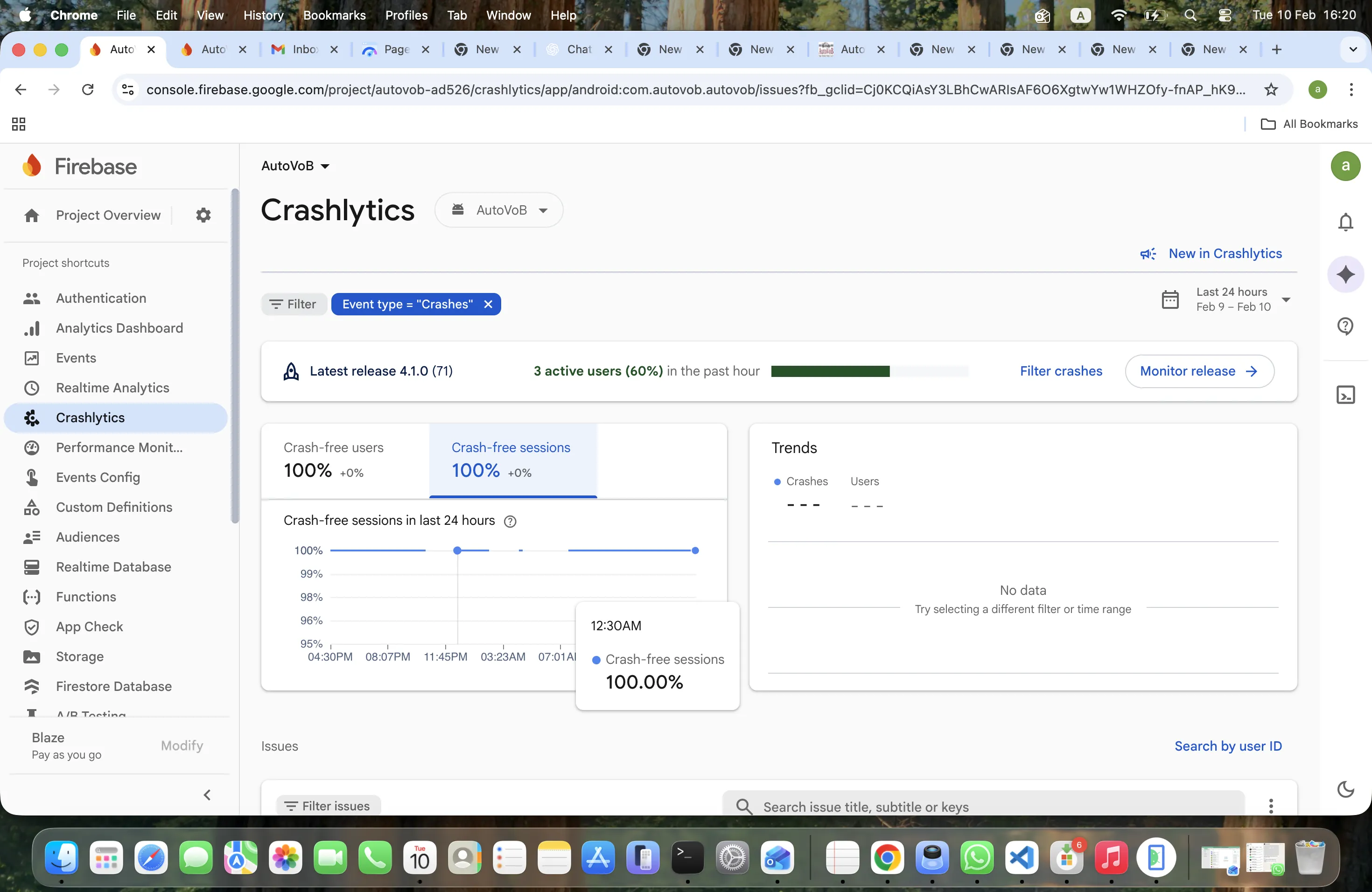Click the highlighted chart point at 100%
Image resolution: width=1372 pixels, height=892 pixels.
tap(457, 551)
